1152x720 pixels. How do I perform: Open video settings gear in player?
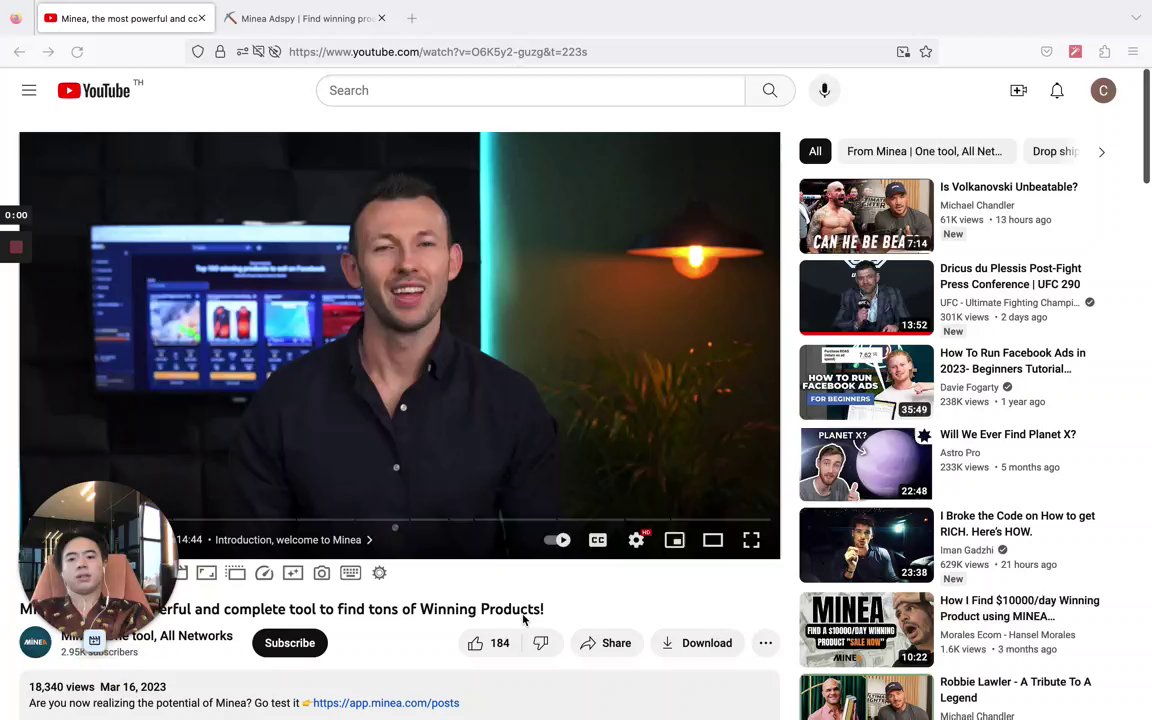pyautogui.click(x=636, y=540)
